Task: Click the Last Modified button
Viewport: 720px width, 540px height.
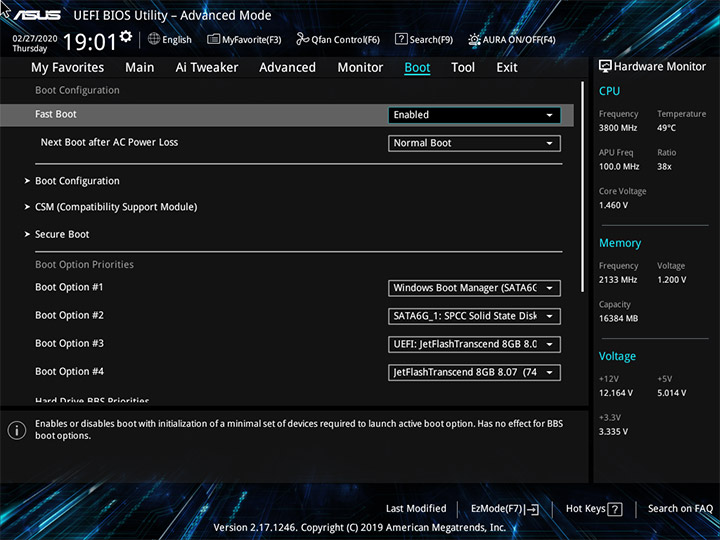Action: pos(416,508)
